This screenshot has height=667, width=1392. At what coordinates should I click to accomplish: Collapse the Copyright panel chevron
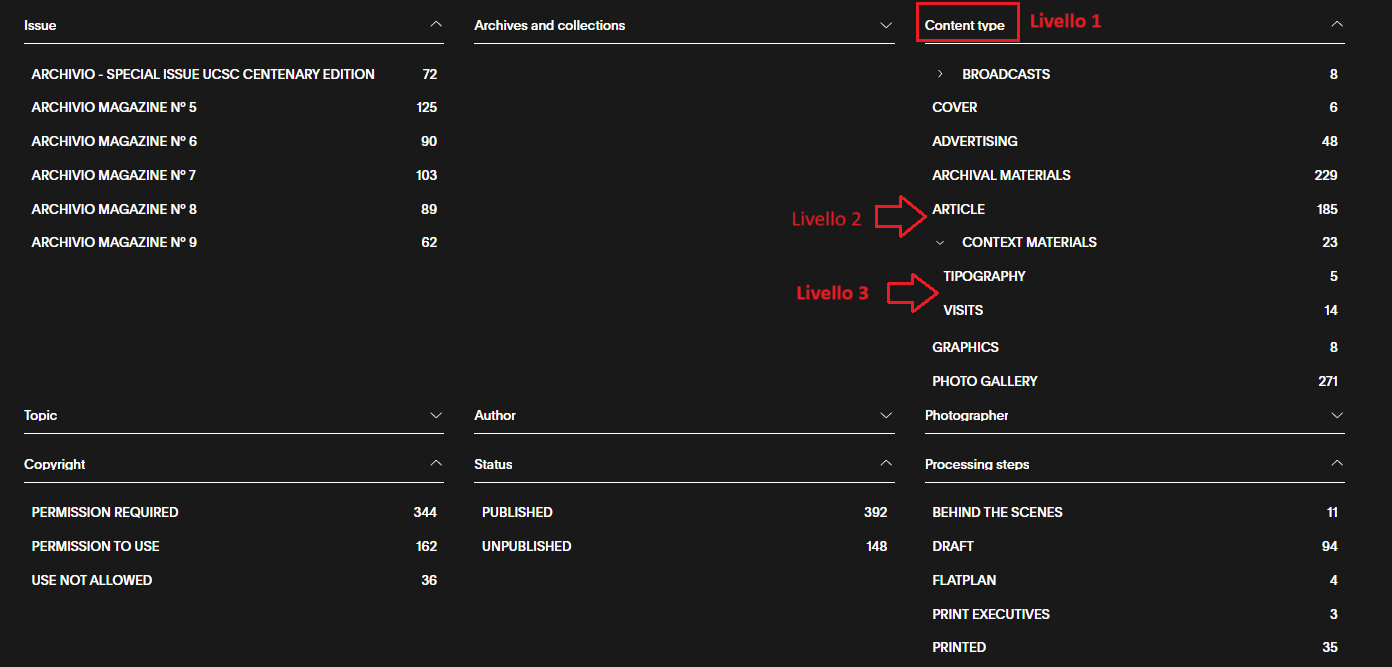[435, 464]
